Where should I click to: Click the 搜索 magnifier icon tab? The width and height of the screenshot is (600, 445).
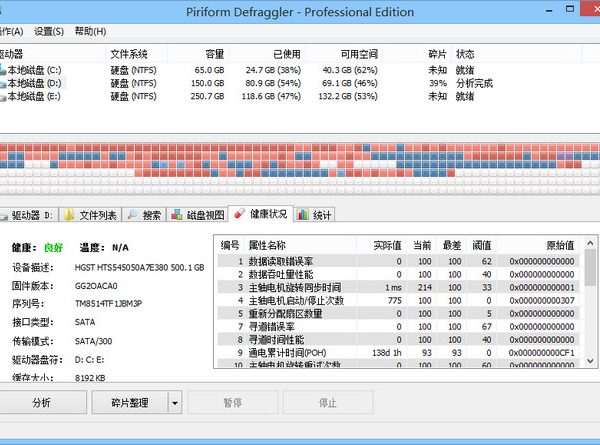[133, 215]
